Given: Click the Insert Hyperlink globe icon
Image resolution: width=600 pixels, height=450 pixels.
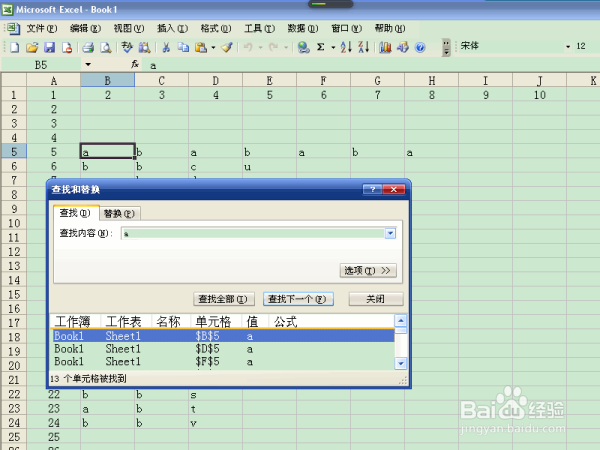Looking at the screenshot, I should [304, 47].
